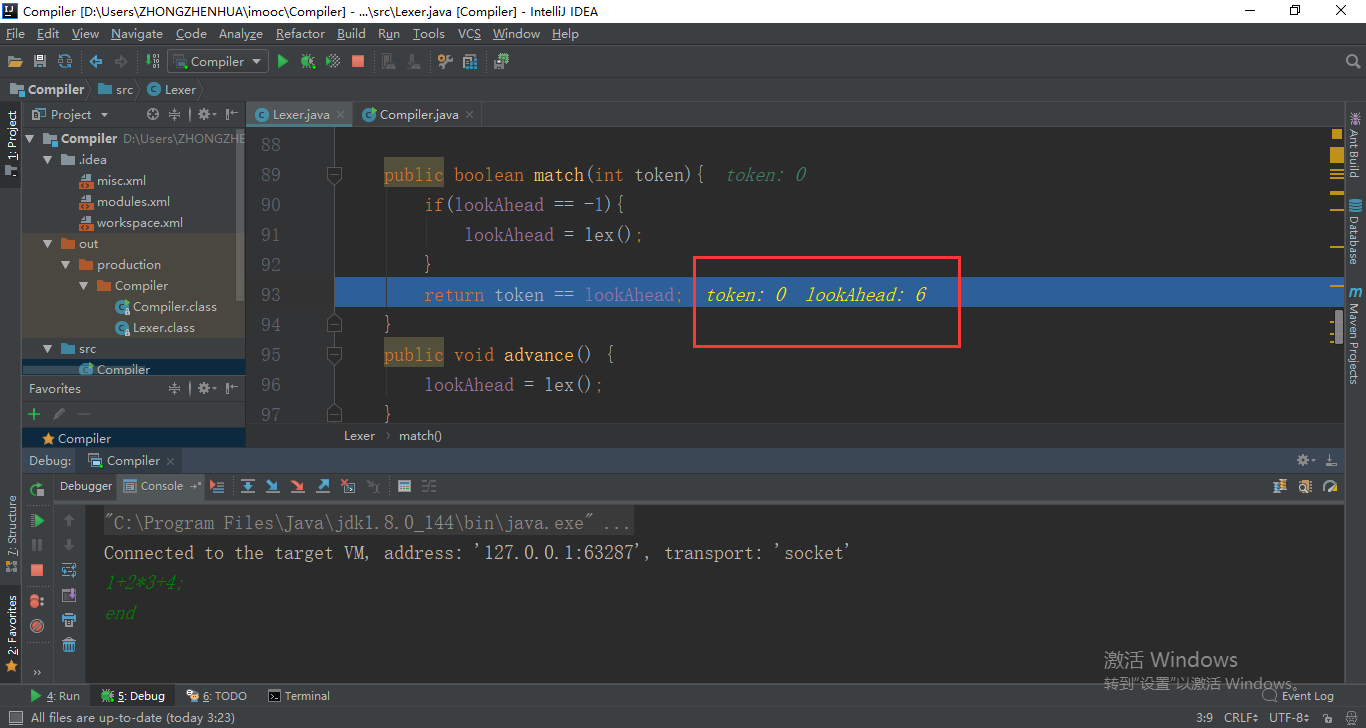This screenshot has width=1366, height=728.
Task: Clear console with the trash can icon
Action: click(69, 644)
